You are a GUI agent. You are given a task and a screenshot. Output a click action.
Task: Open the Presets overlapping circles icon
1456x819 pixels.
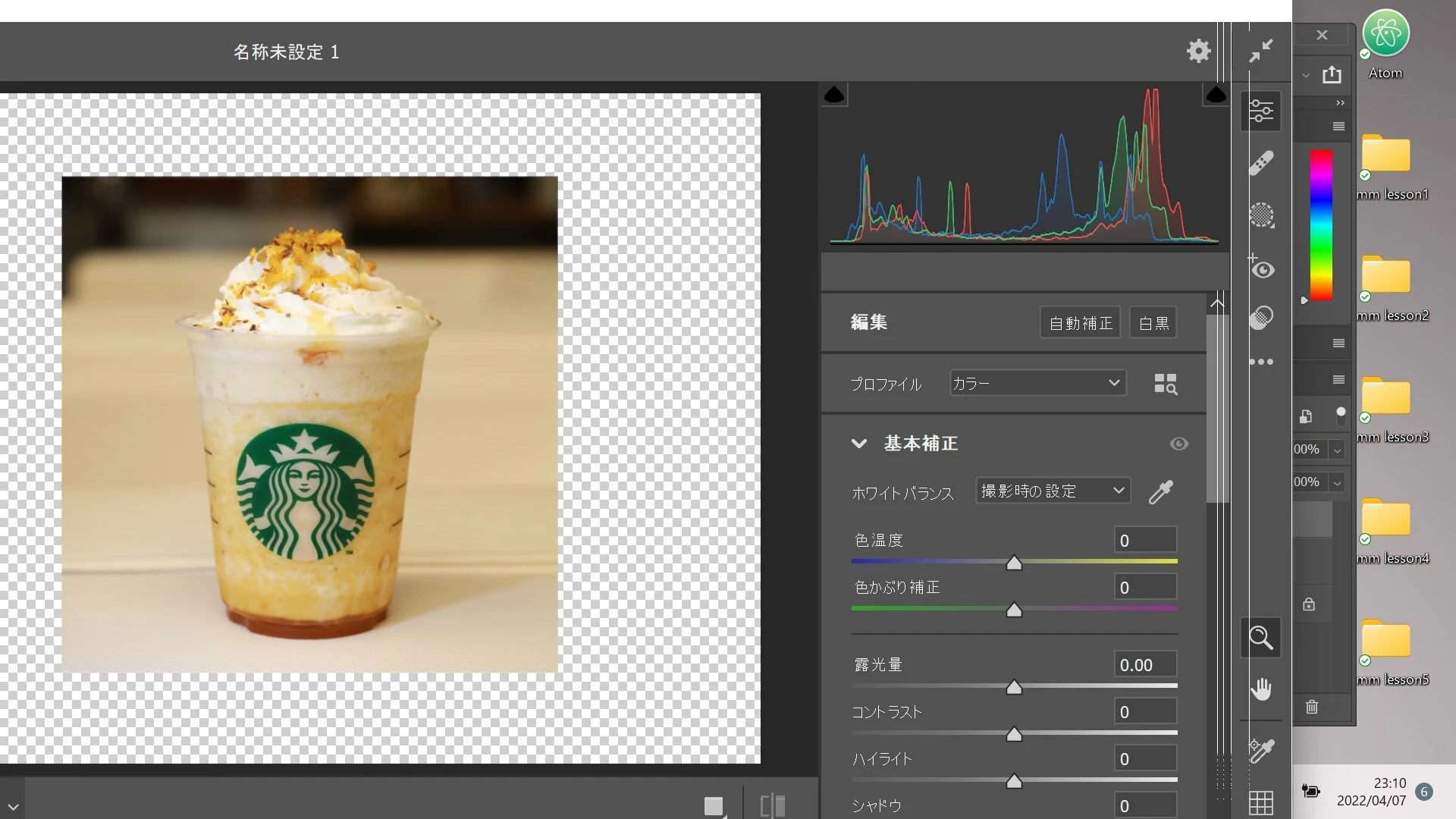click(x=1261, y=317)
